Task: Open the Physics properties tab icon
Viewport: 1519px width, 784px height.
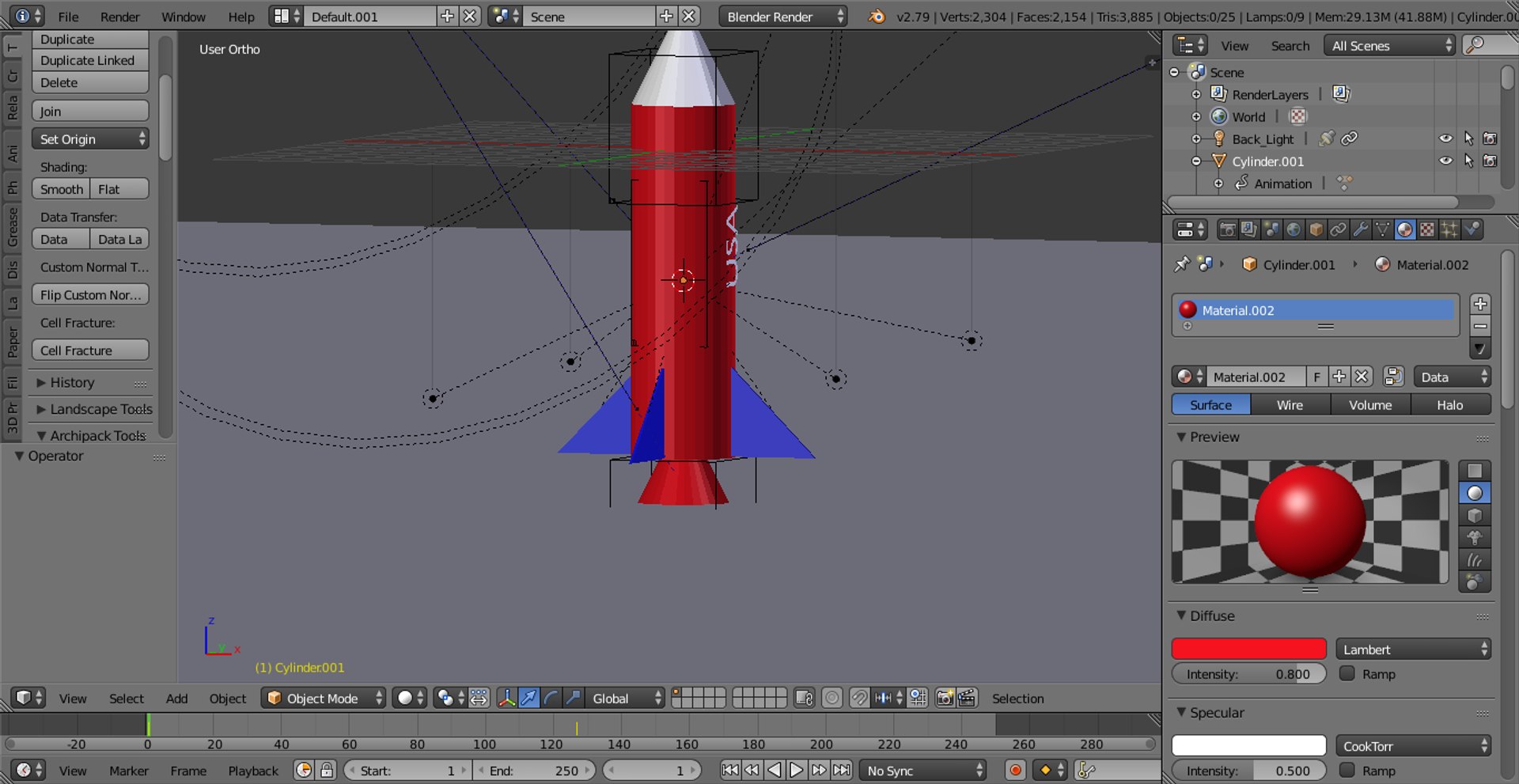Action: [x=1472, y=230]
